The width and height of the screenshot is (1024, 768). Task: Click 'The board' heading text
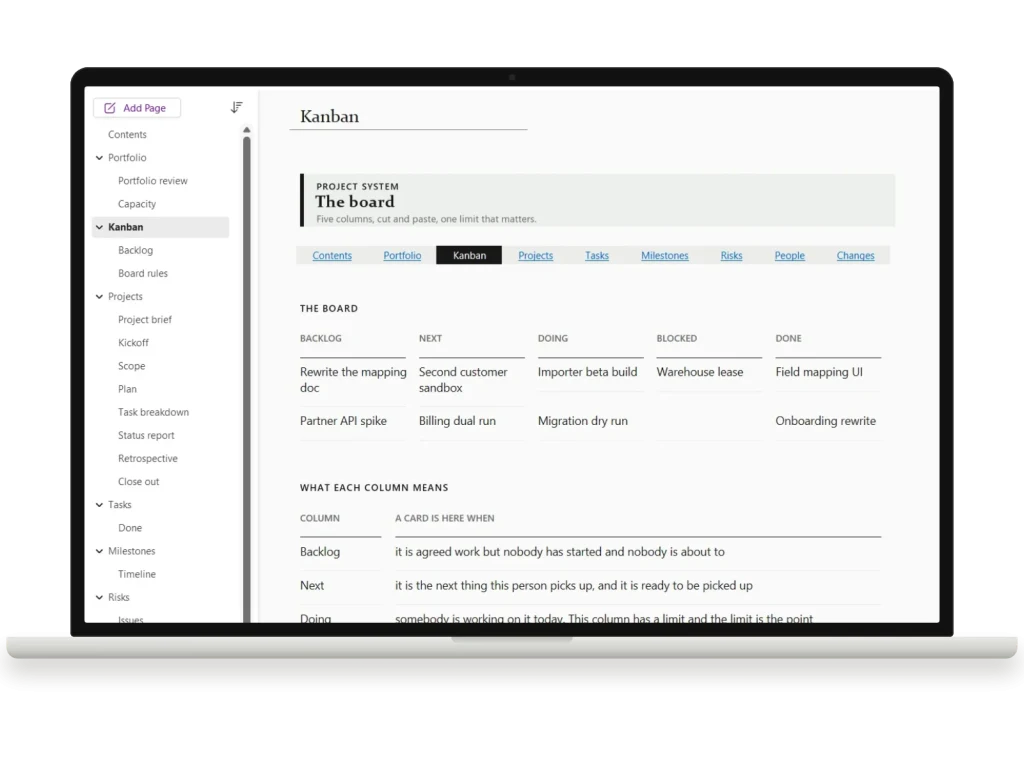pyautogui.click(x=355, y=202)
